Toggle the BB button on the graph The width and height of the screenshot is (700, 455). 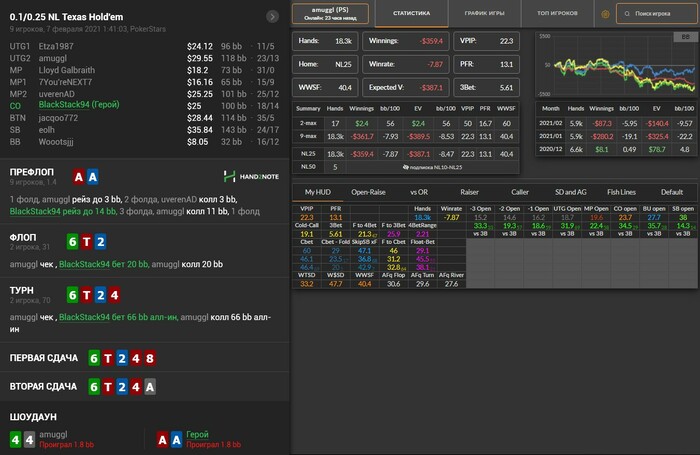click(685, 37)
